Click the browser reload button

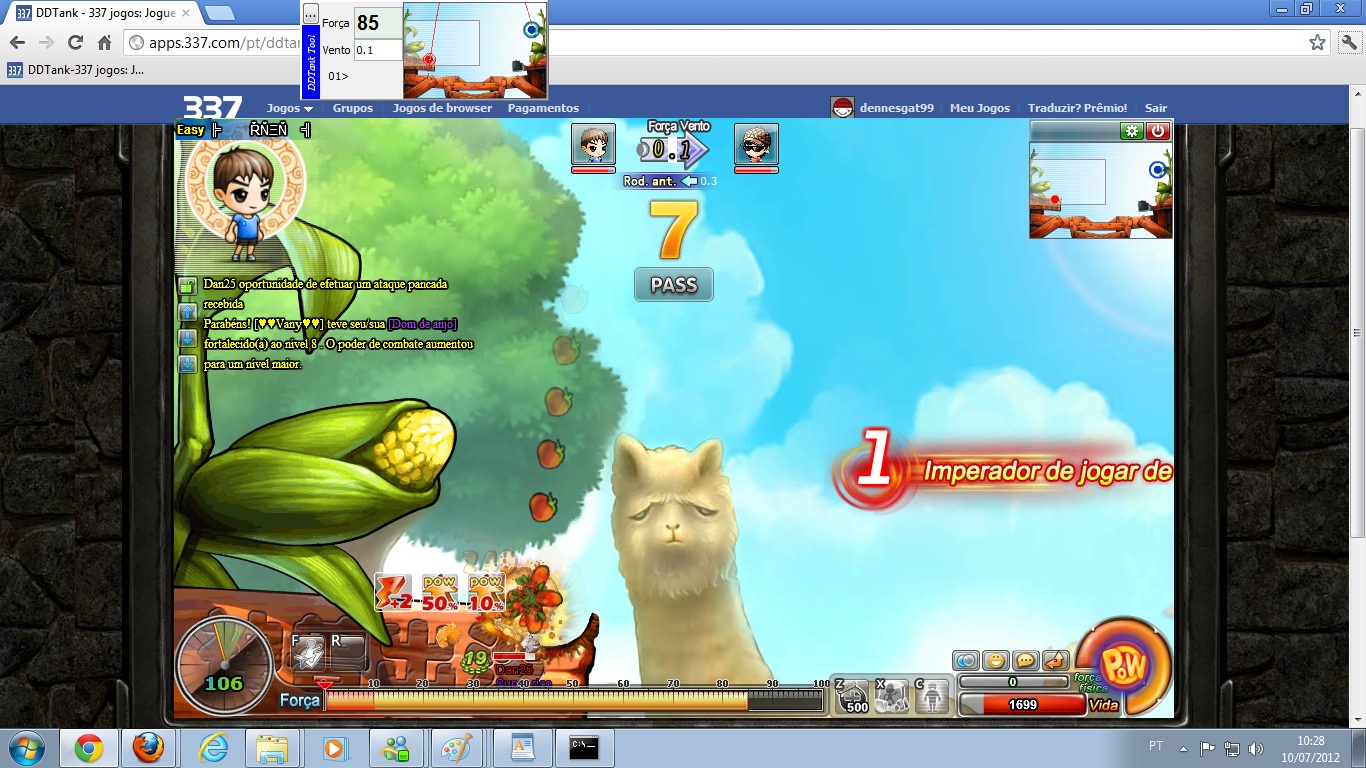click(75, 43)
